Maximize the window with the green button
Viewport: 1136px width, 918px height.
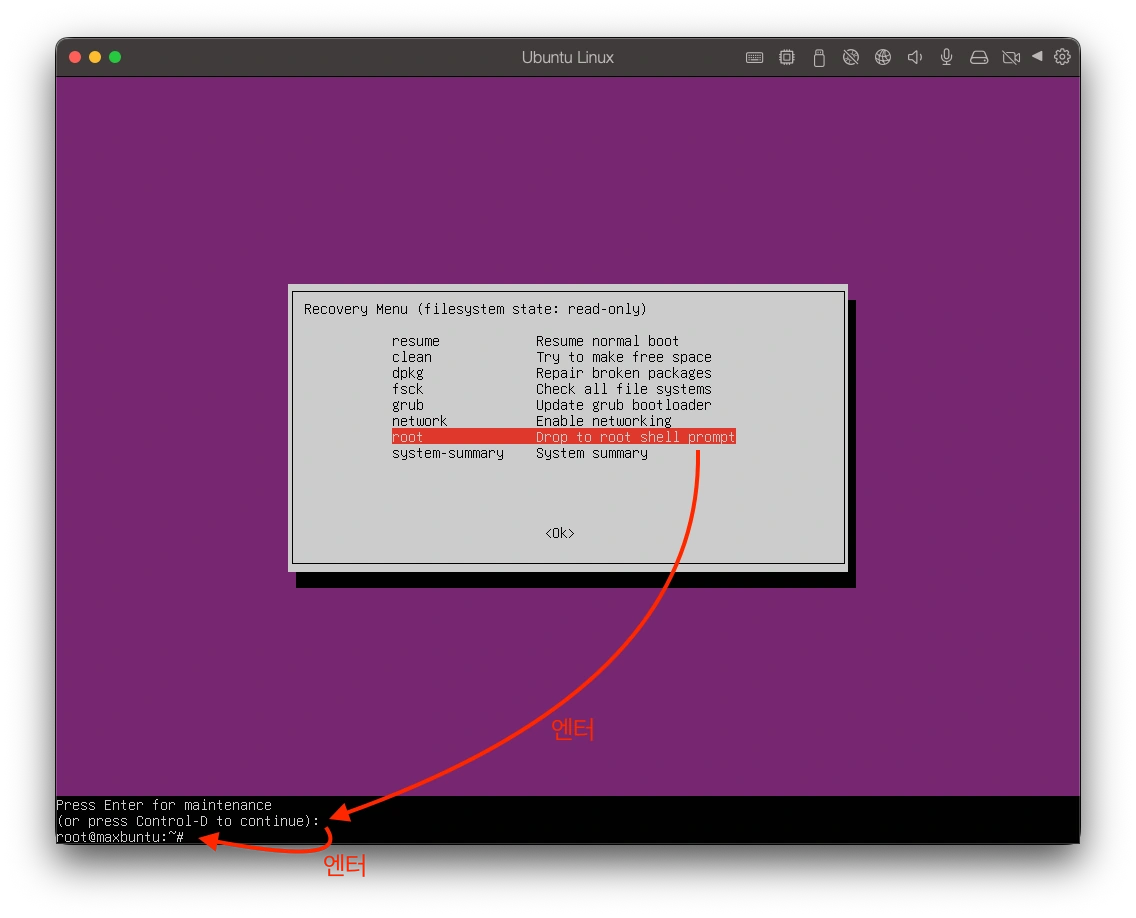click(x=115, y=57)
